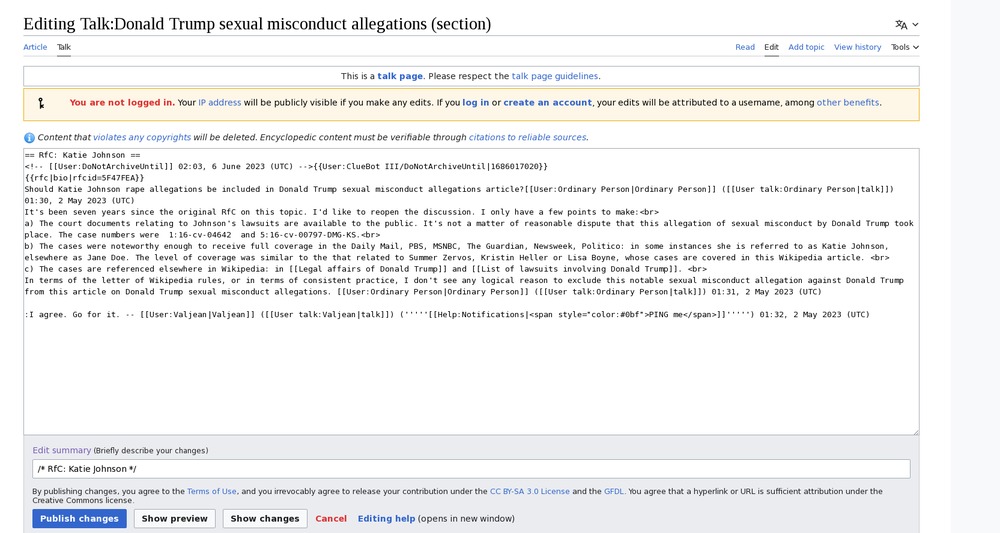Viewport: 1000px width, 533px height.
Task: Click inside the Edit summary field
Action: pyautogui.click(x=471, y=469)
